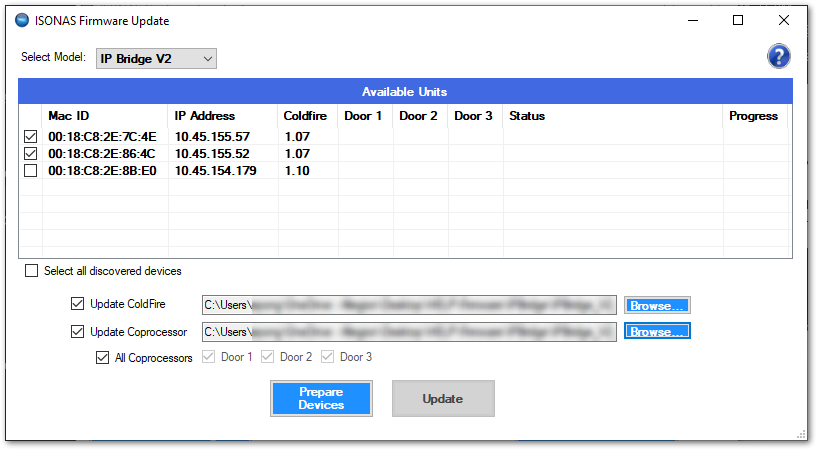Viewport: 817px width, 450px height.
Task: Click the Door 3 column header
Action: [476, 116]
